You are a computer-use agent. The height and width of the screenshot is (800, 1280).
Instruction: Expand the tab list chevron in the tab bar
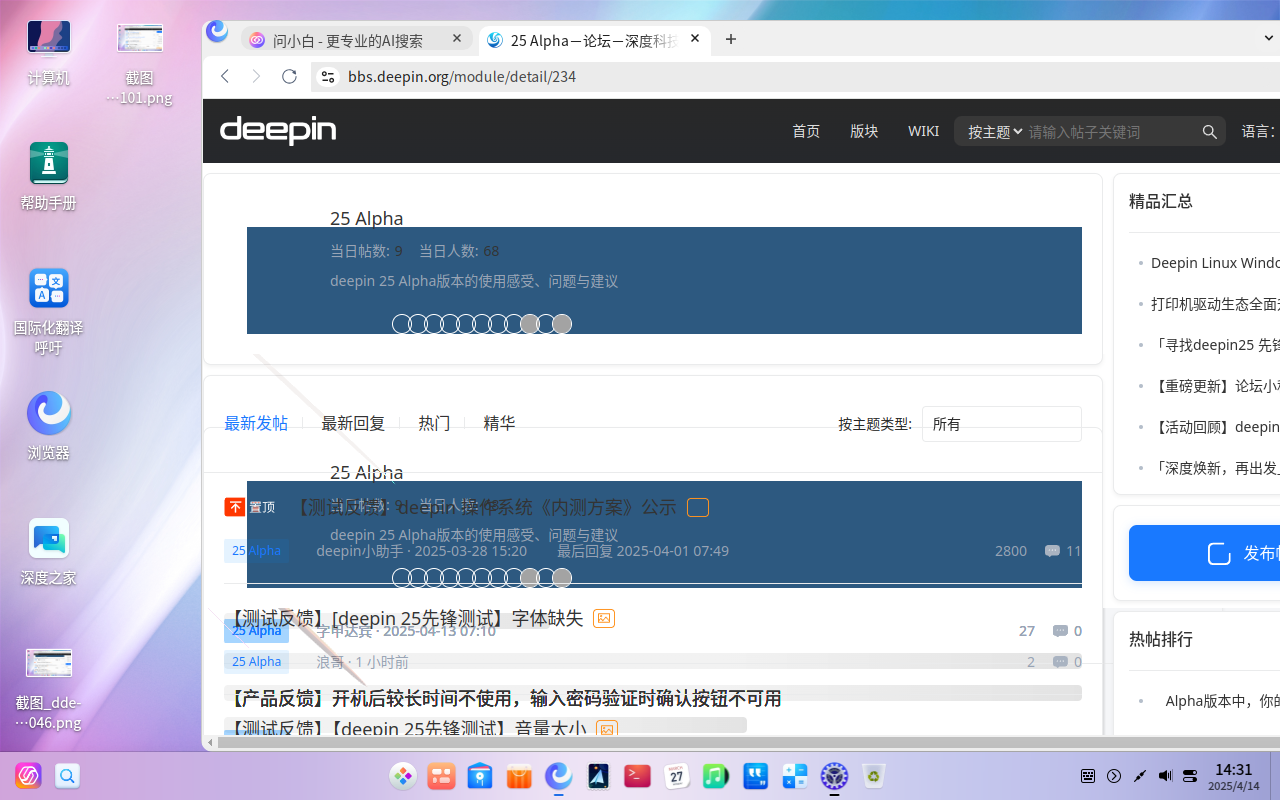[1269, 39]
